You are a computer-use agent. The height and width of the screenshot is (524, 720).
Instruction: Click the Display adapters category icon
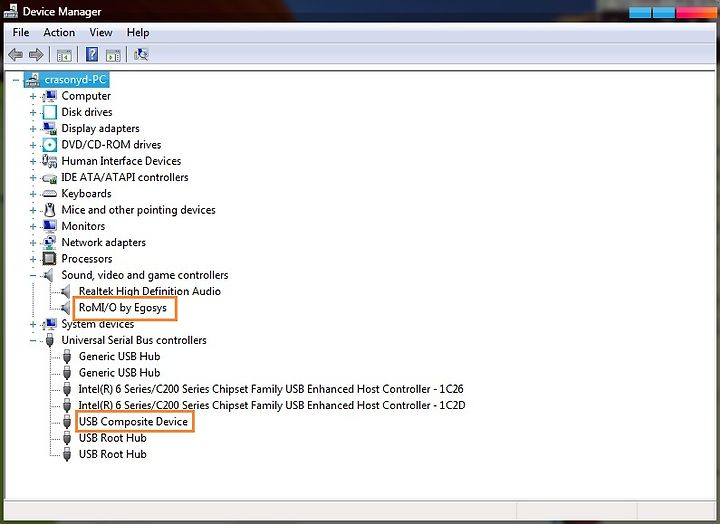50,129
